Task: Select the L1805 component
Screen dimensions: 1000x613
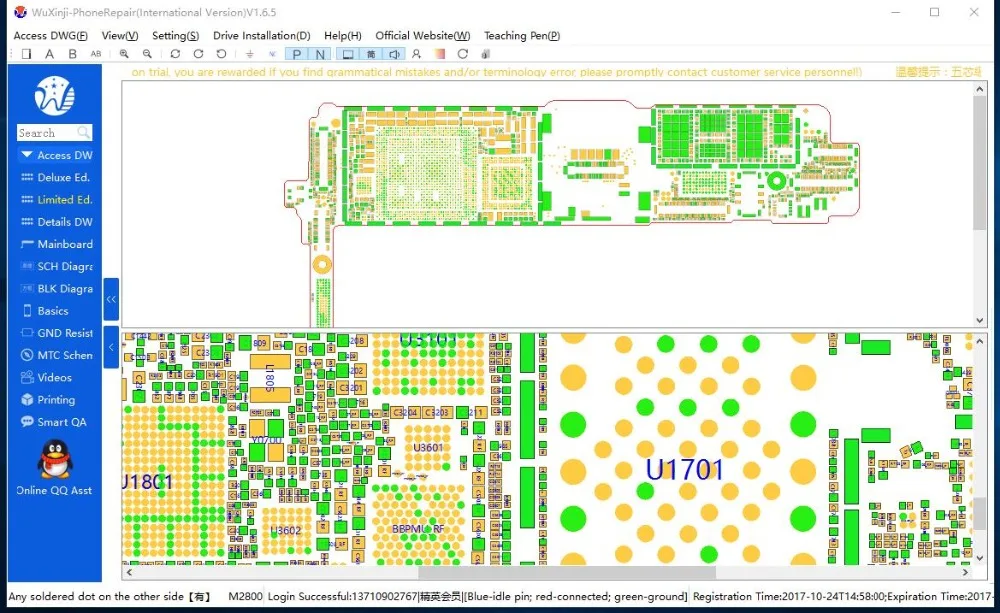Action: [x=270, y=378]
